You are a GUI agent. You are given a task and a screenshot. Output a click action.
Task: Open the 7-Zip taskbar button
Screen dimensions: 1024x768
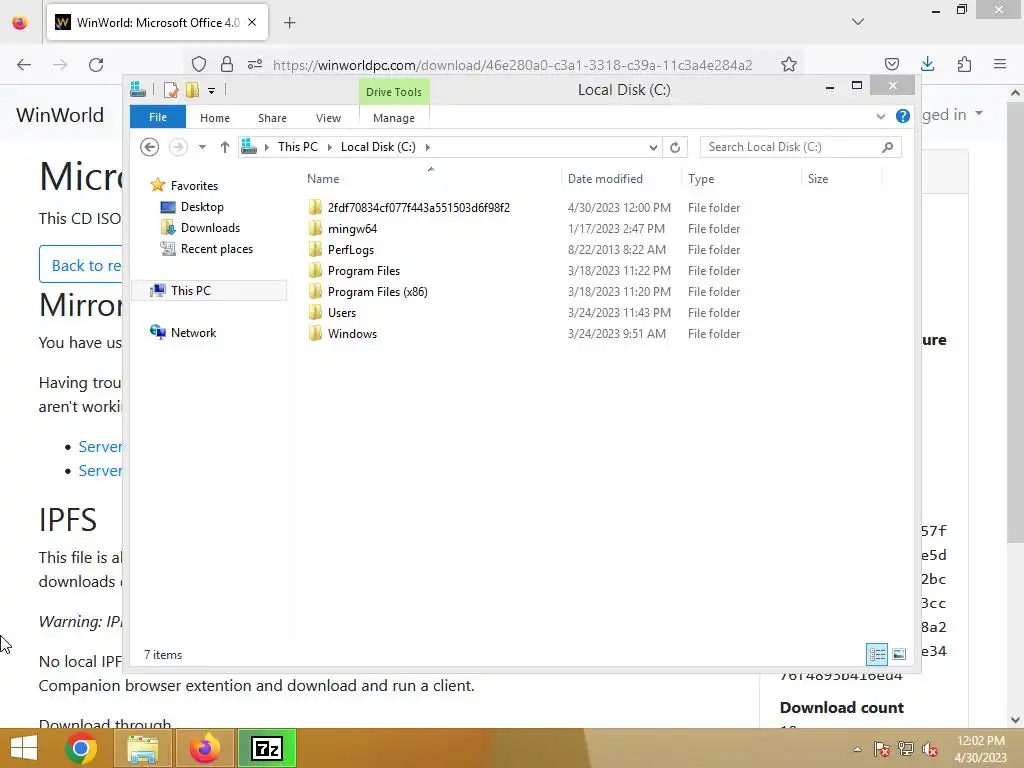pos(266,748)
